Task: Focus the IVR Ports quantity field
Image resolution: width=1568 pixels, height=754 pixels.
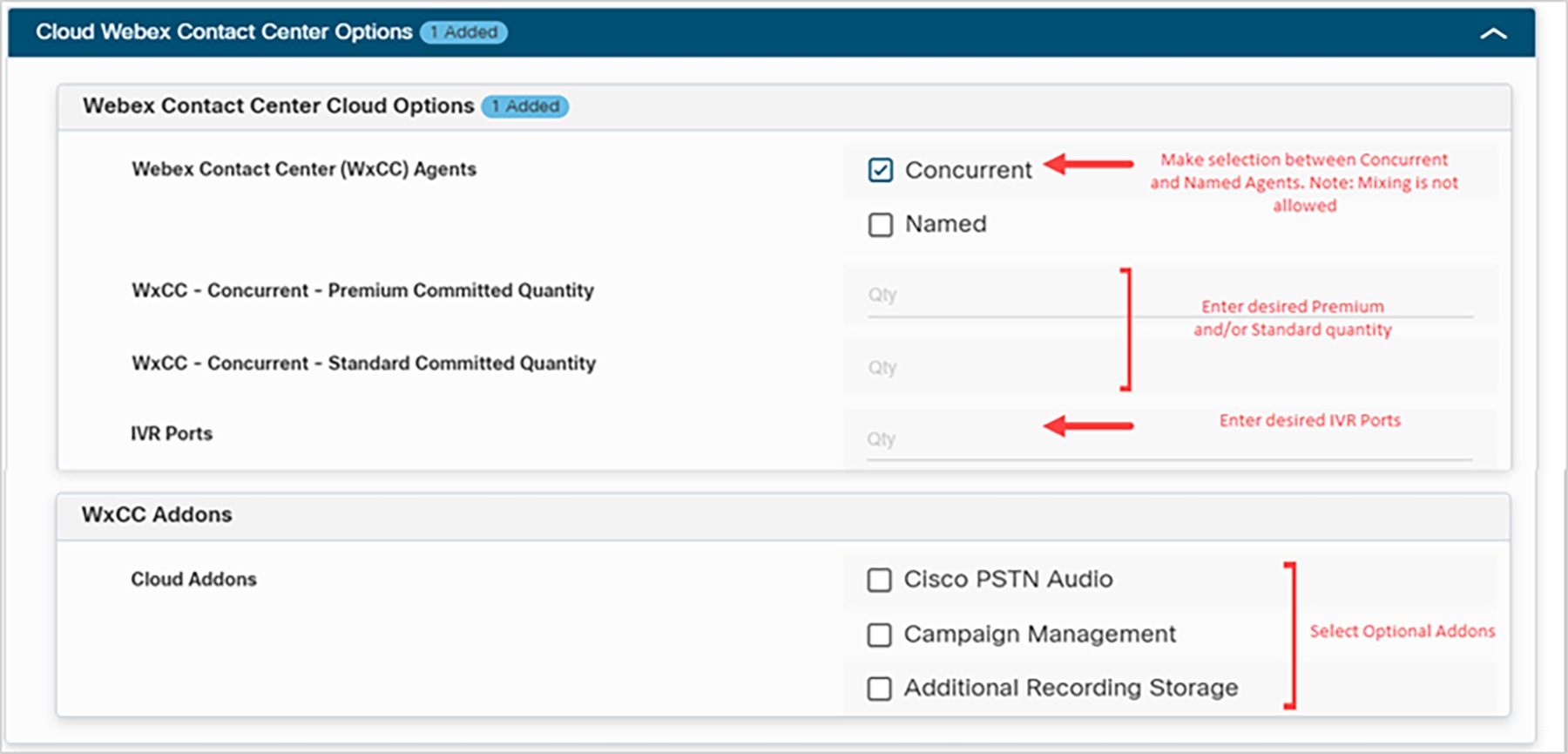Action: coord(1169,439)
